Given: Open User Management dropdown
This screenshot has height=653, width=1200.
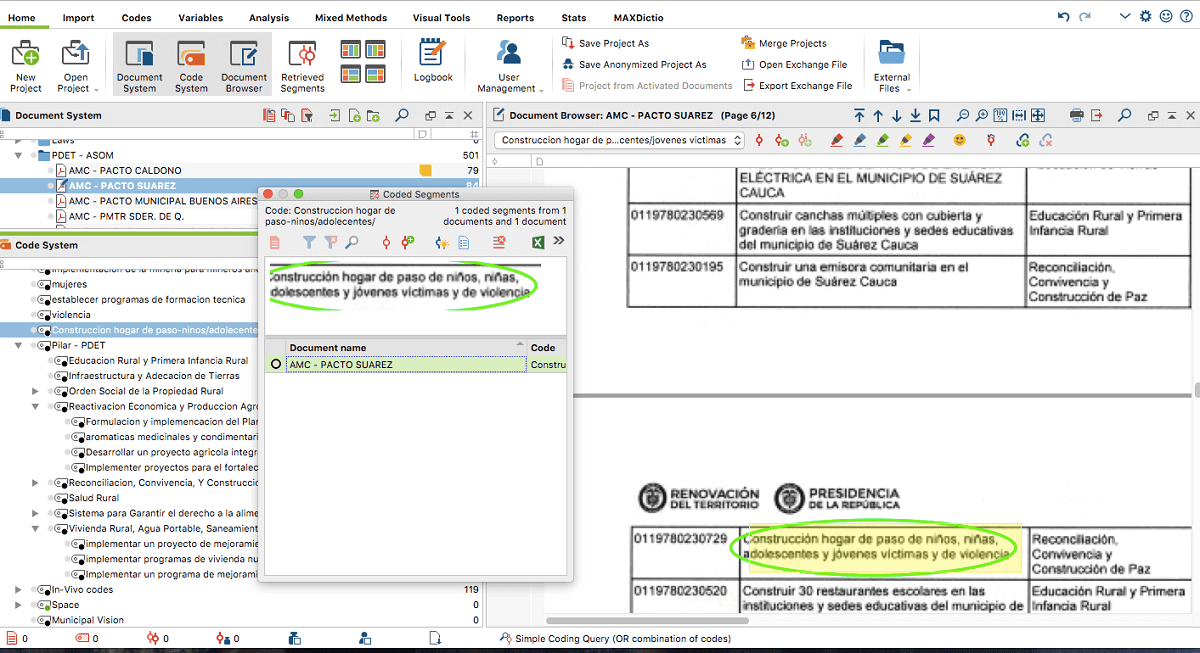Looking at the screenshot, I should tap(509, 66).
